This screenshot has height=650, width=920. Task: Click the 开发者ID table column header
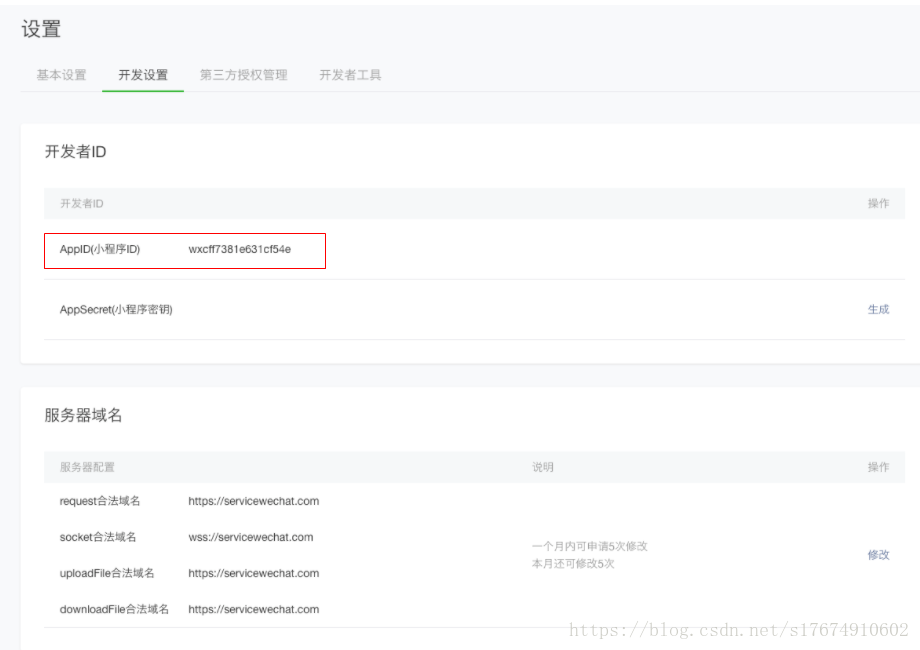point(82,204)
